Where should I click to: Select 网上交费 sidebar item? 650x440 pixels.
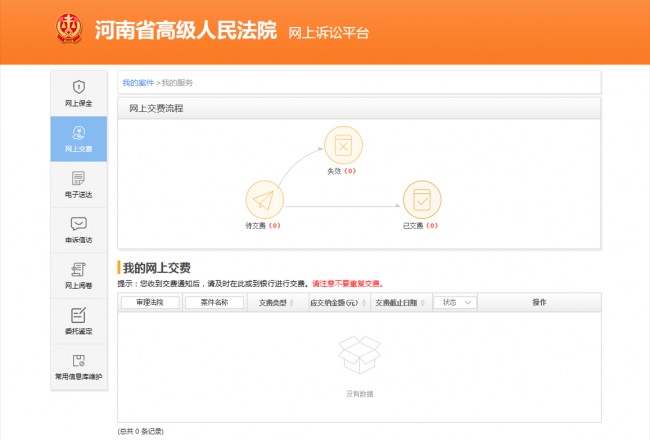tap(78, 139)
